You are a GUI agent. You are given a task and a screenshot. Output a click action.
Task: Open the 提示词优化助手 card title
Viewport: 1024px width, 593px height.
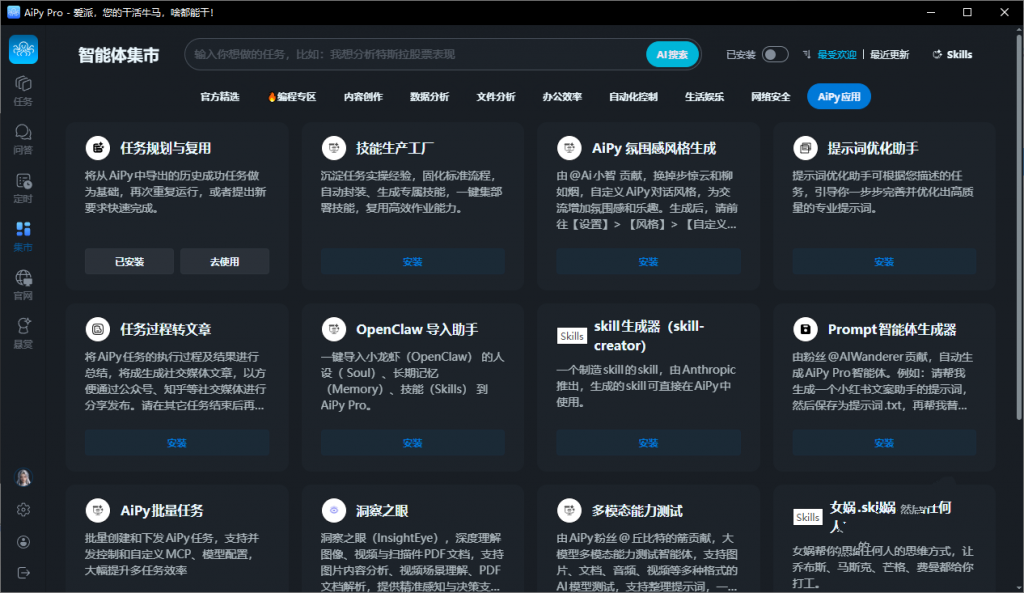[x=873, y=148]
